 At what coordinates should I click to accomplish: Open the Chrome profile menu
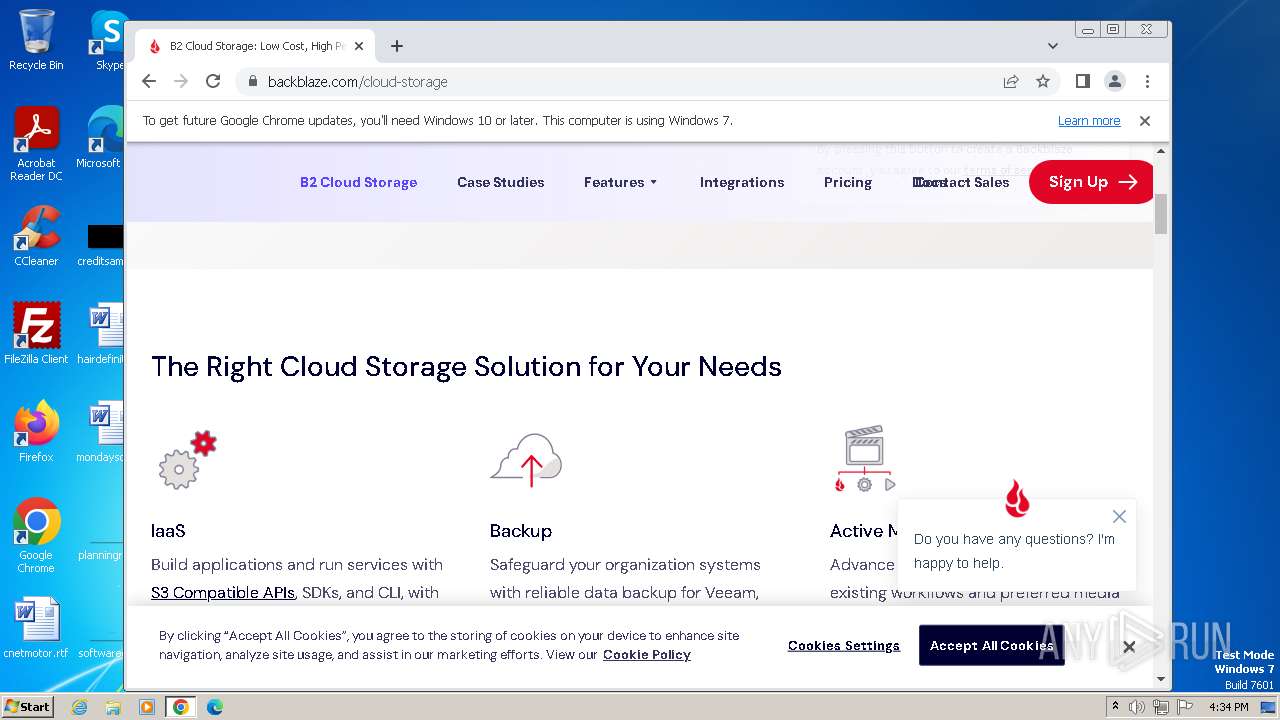pyautogui.click(x=1114, y=81)
